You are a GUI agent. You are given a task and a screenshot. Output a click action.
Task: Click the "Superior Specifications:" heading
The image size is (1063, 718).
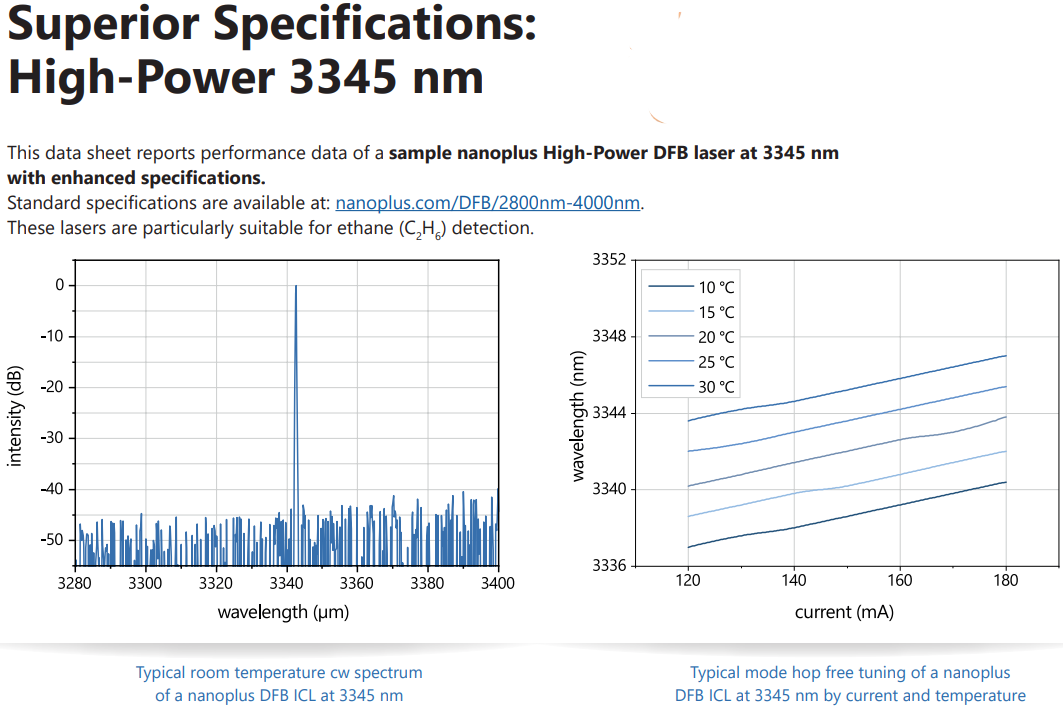pos(272,25)
